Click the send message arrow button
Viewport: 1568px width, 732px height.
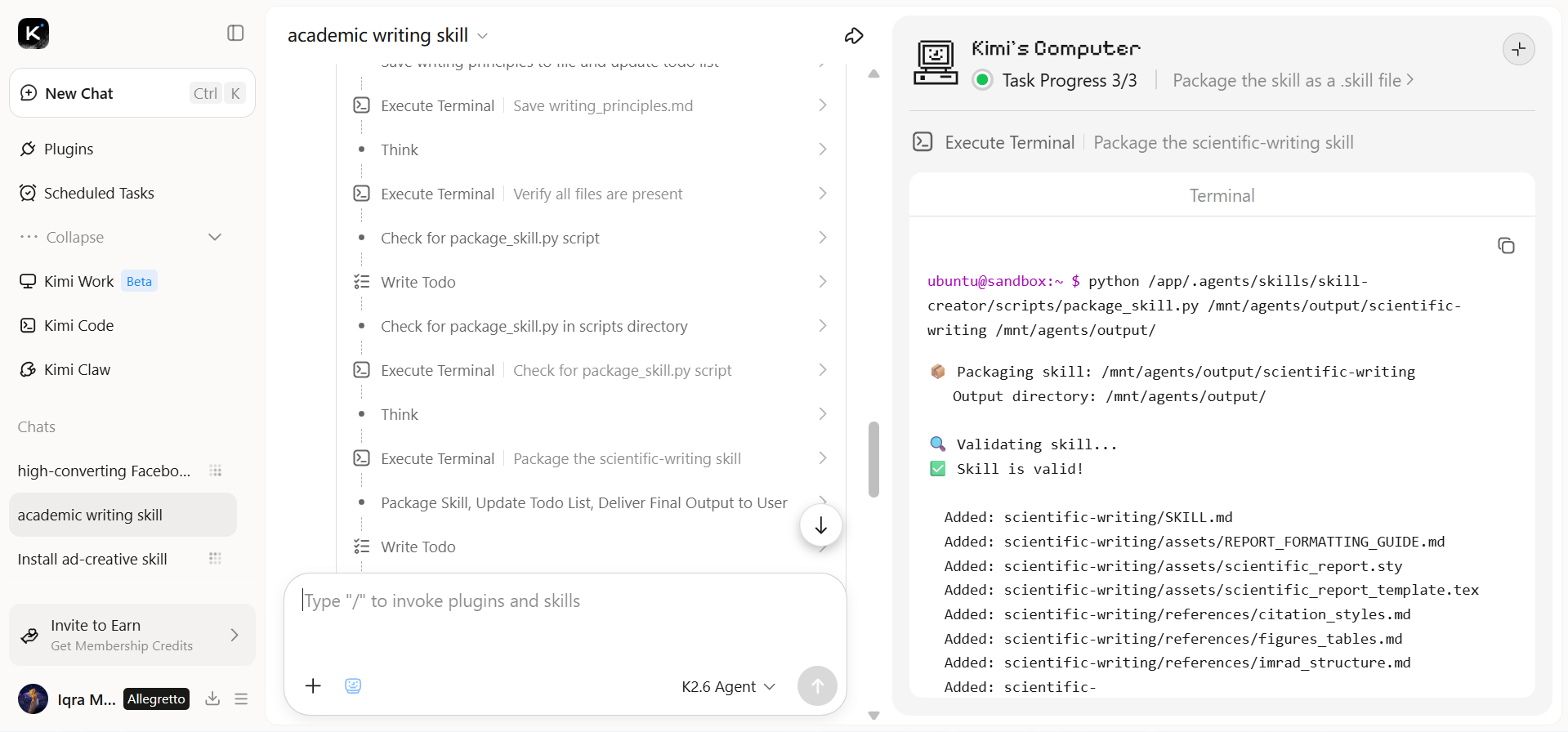coord(817,686)
